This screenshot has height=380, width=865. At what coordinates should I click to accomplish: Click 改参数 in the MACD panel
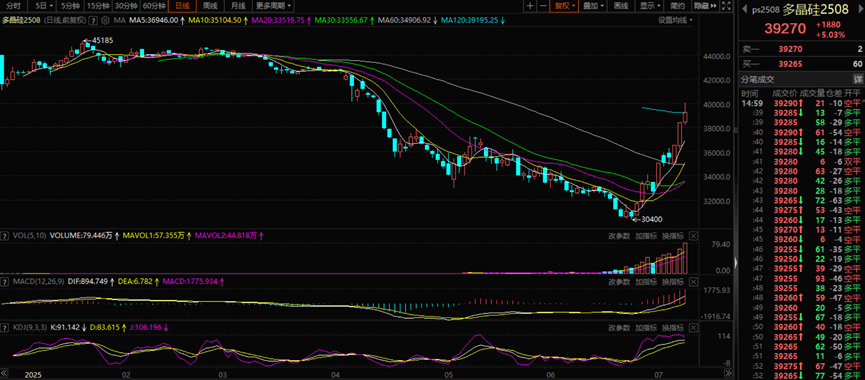pyautogui.click(x=619, y=281)
